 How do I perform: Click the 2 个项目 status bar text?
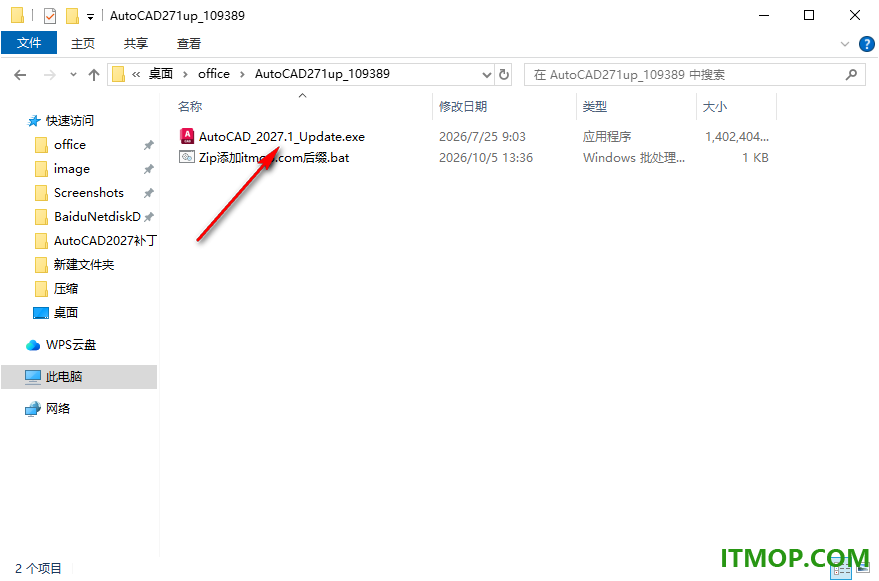[38, 568]
